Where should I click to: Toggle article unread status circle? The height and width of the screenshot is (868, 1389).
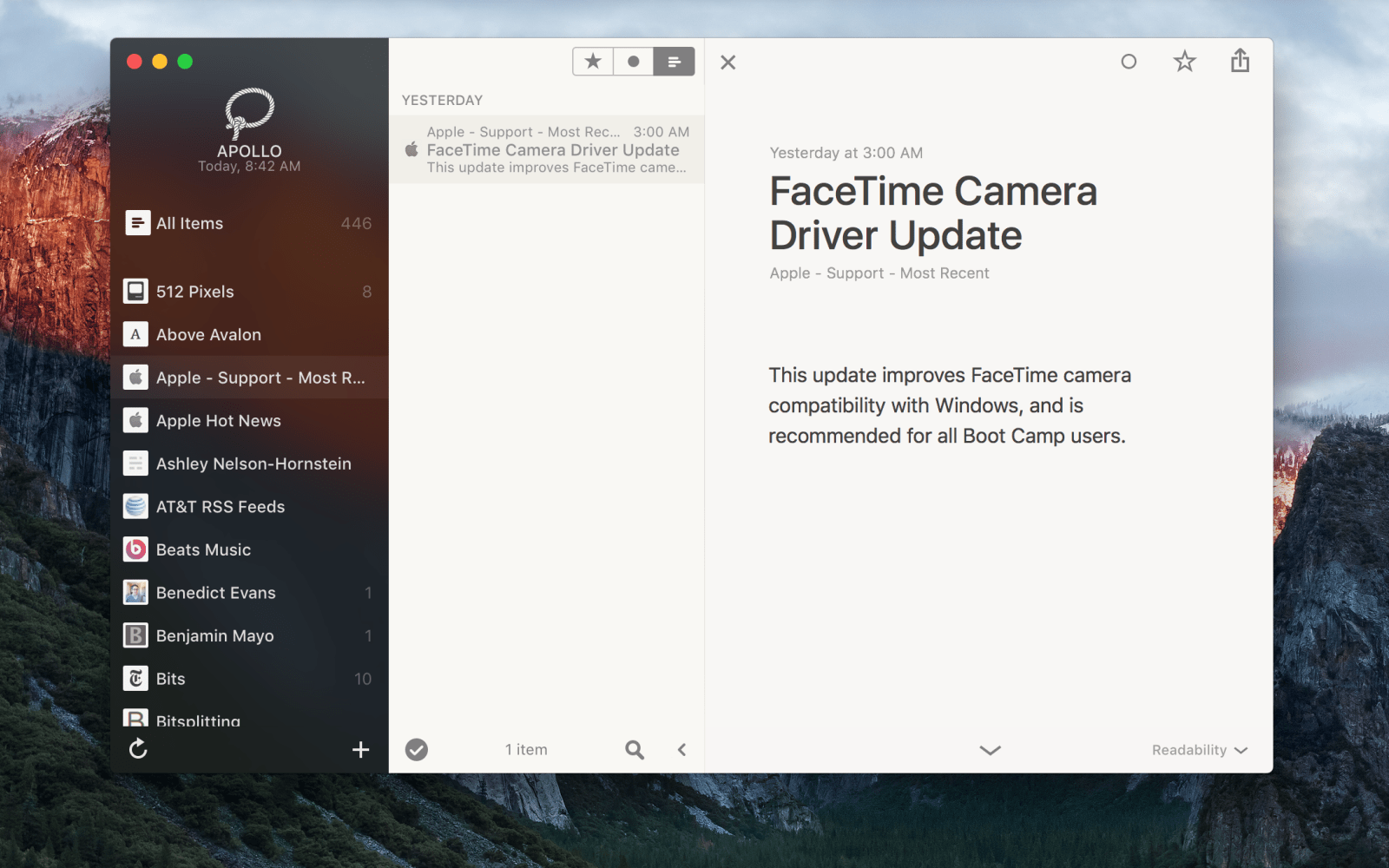click(1129, 62)
